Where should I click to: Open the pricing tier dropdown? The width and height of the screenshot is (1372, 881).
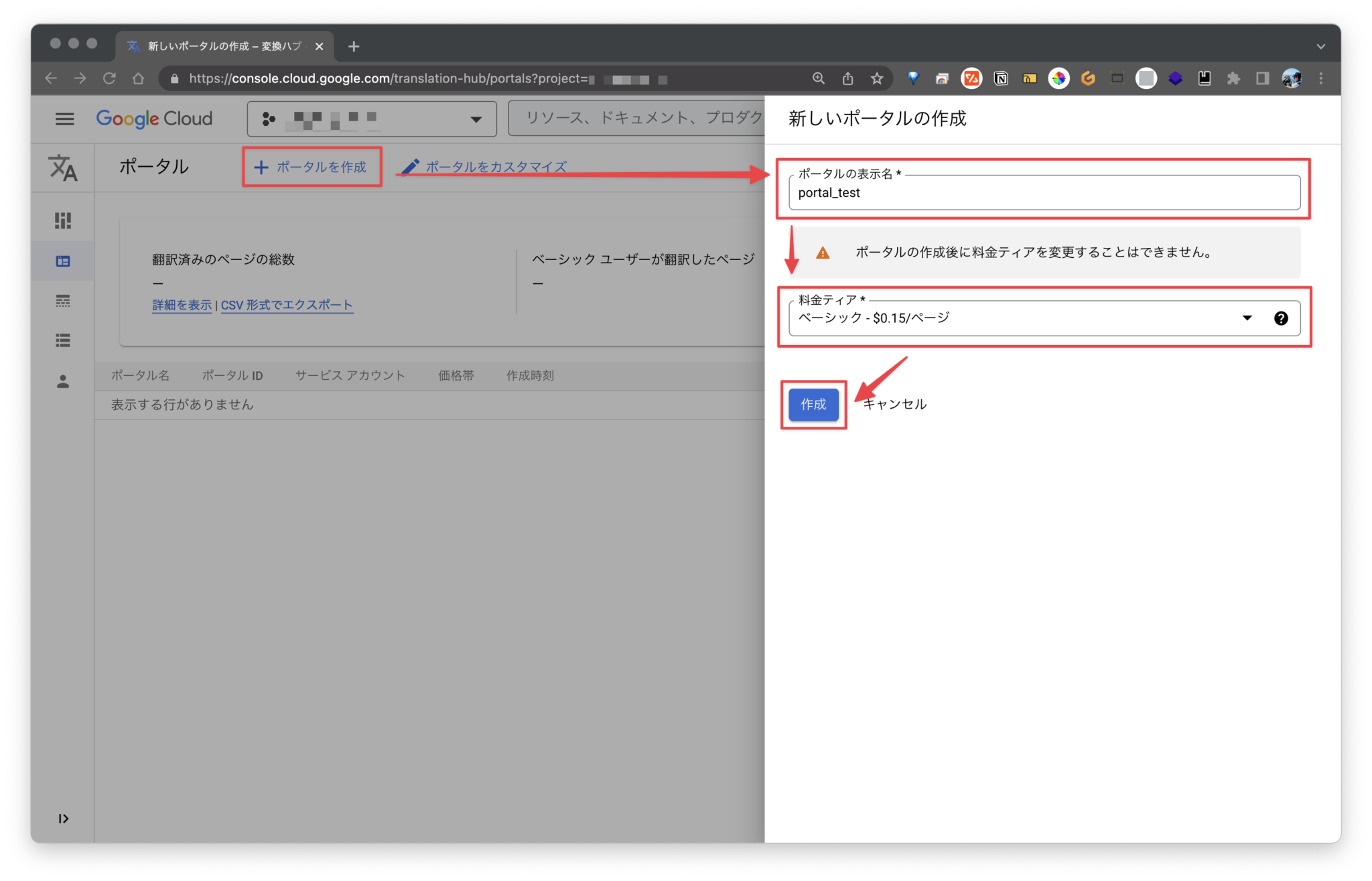1247,318
